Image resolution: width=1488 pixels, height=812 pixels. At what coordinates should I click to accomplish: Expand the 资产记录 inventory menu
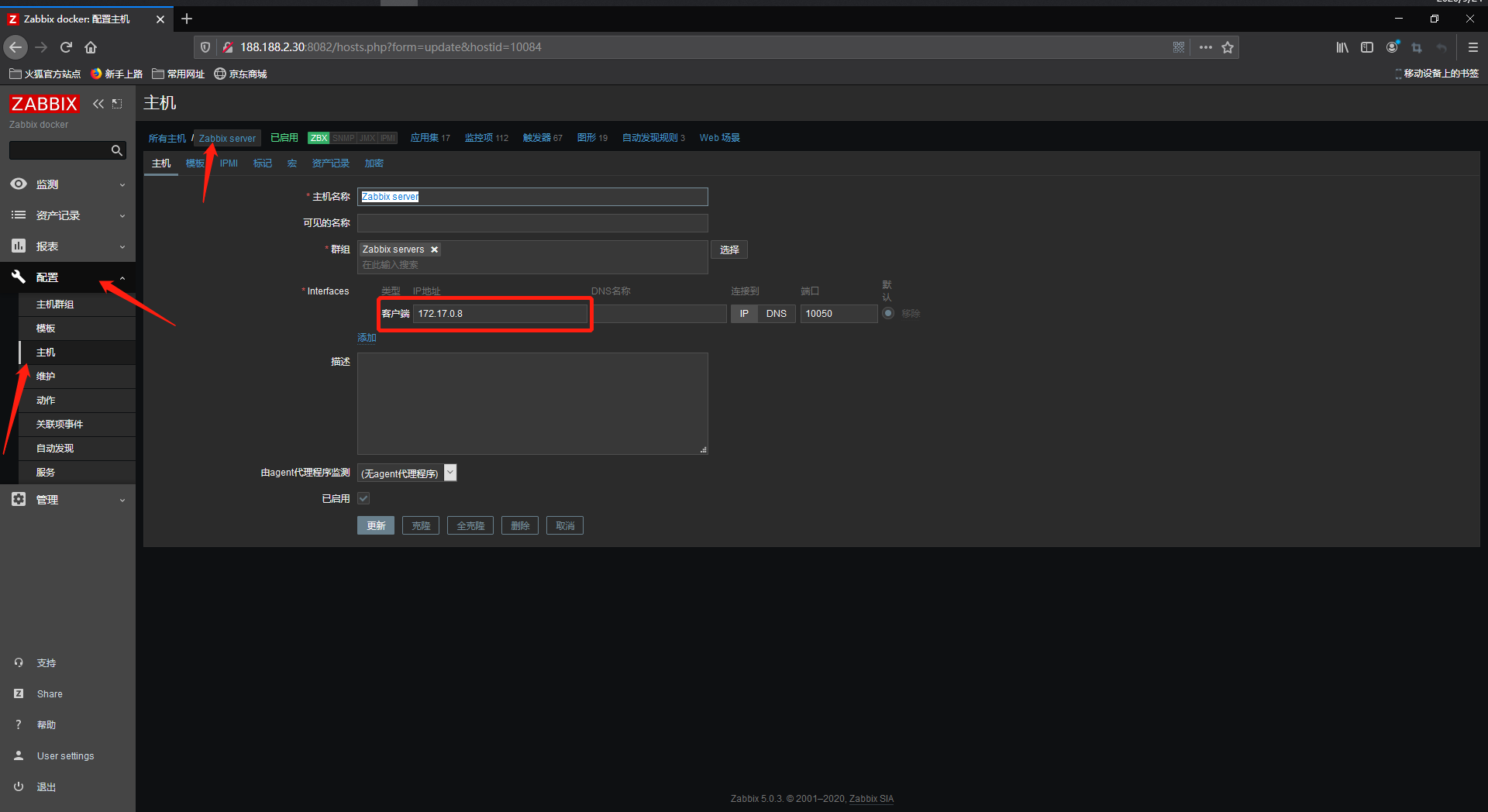point(67,215)
